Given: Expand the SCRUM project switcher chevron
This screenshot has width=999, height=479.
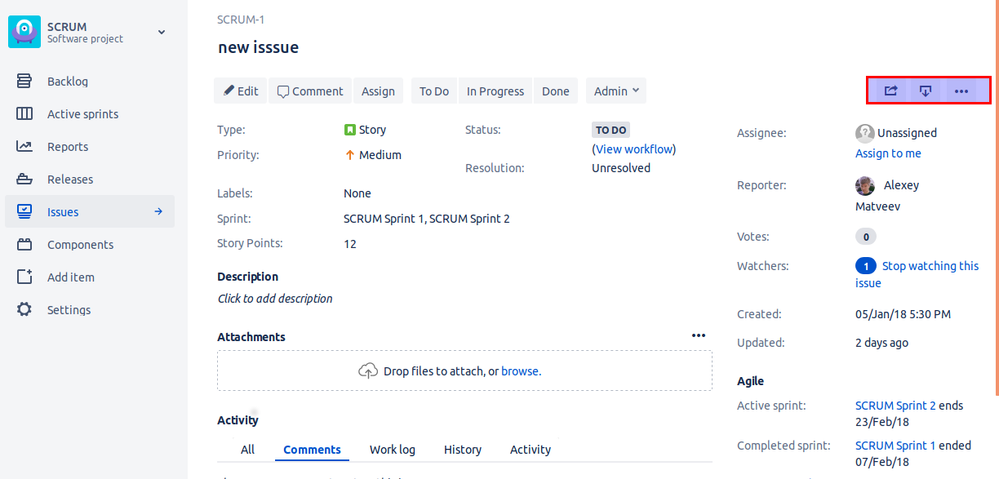Looking at the screenshot, I should pyautogui.click(x=162, y=32).
